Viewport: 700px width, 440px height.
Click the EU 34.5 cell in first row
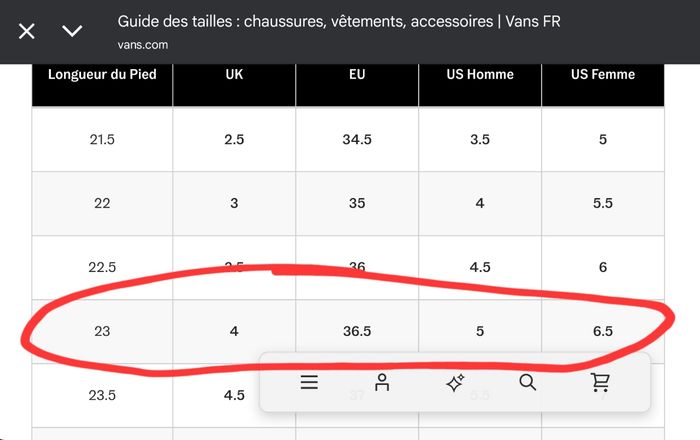(x=357, y=139)
